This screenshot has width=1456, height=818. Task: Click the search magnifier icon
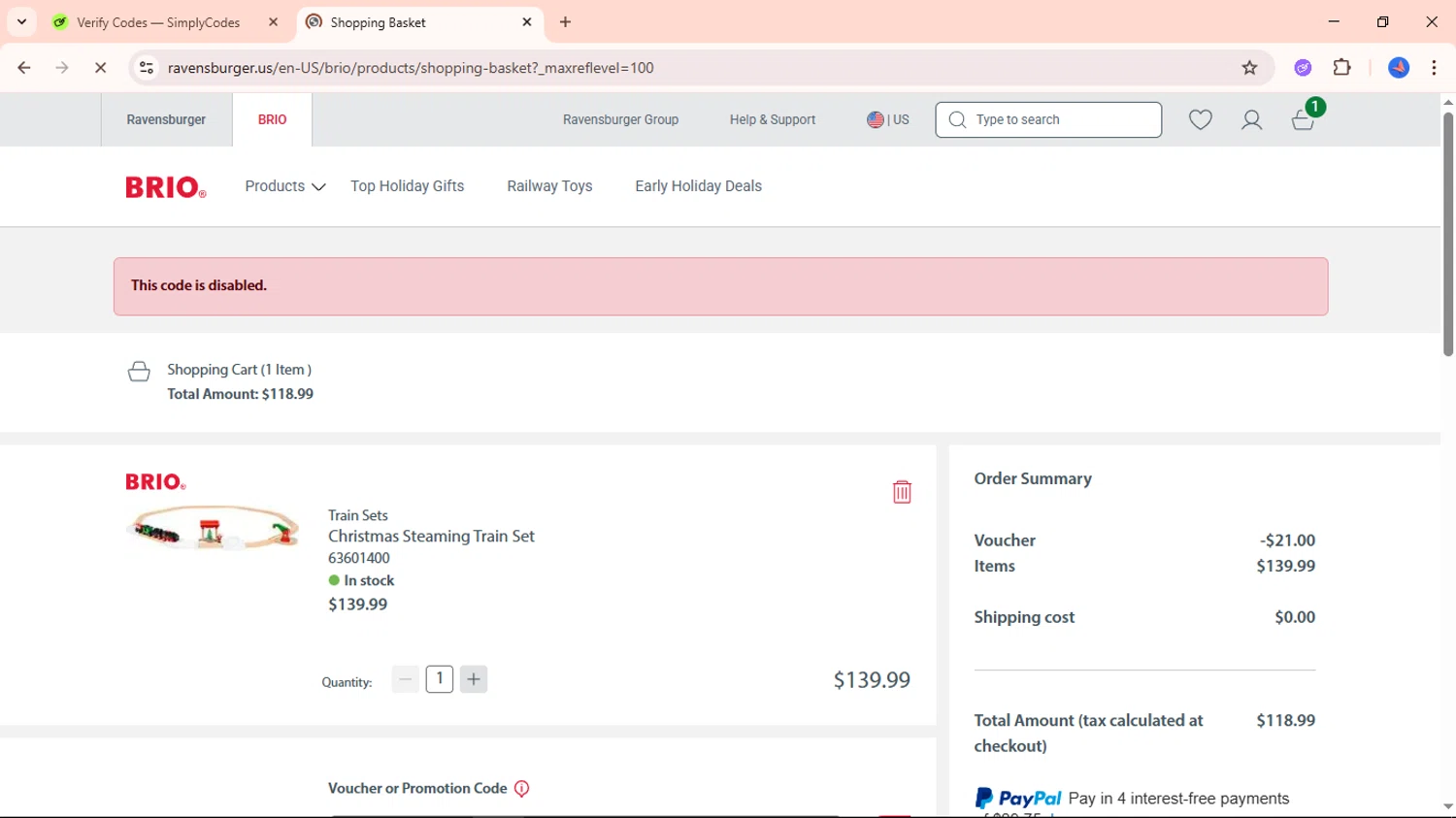957,119
